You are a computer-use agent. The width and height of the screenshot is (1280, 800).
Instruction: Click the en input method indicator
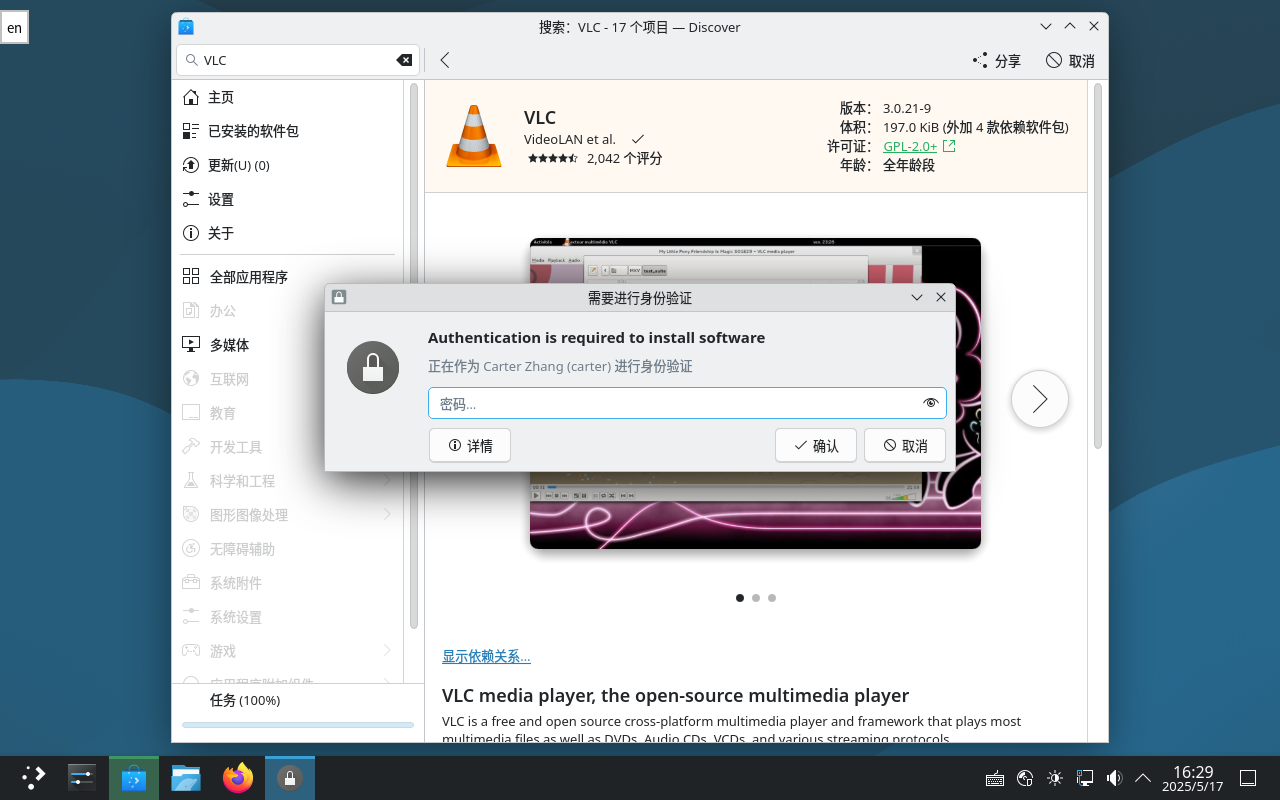[x=14, y=28]
